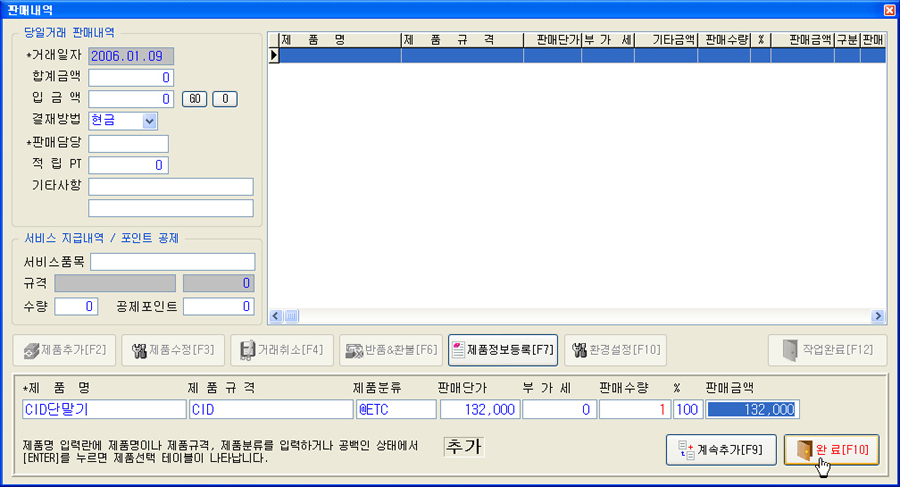
Task: Click the 계속추가[F9] button
Action: (x=721, y=450)
